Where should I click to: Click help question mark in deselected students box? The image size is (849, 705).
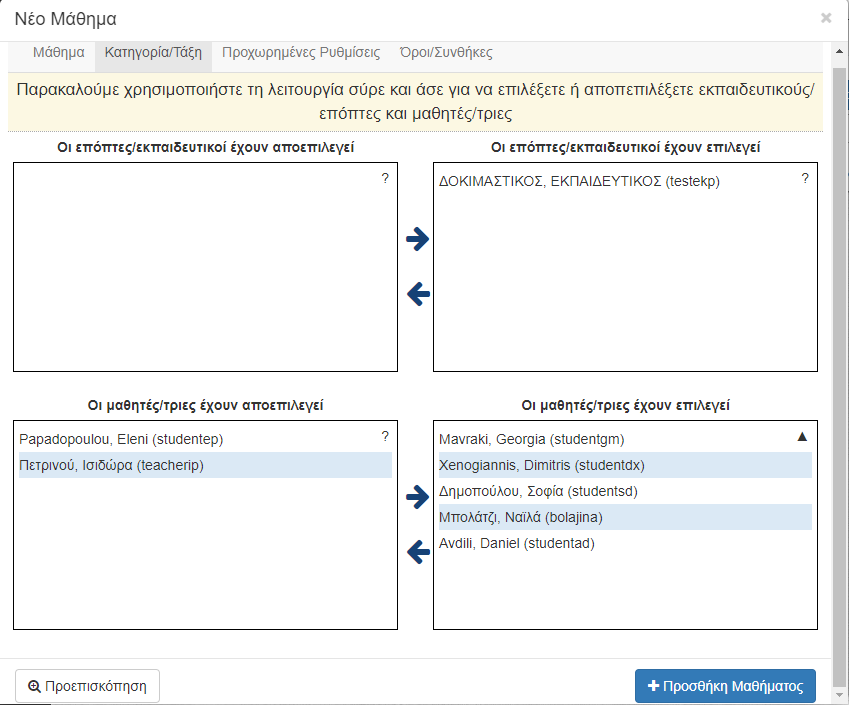(x=385, y=436)
